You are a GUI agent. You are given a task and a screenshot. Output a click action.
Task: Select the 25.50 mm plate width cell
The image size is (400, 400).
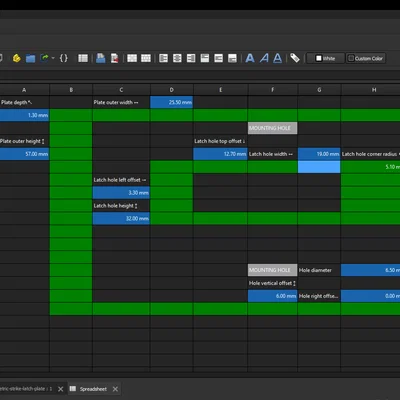pos(171,102)
